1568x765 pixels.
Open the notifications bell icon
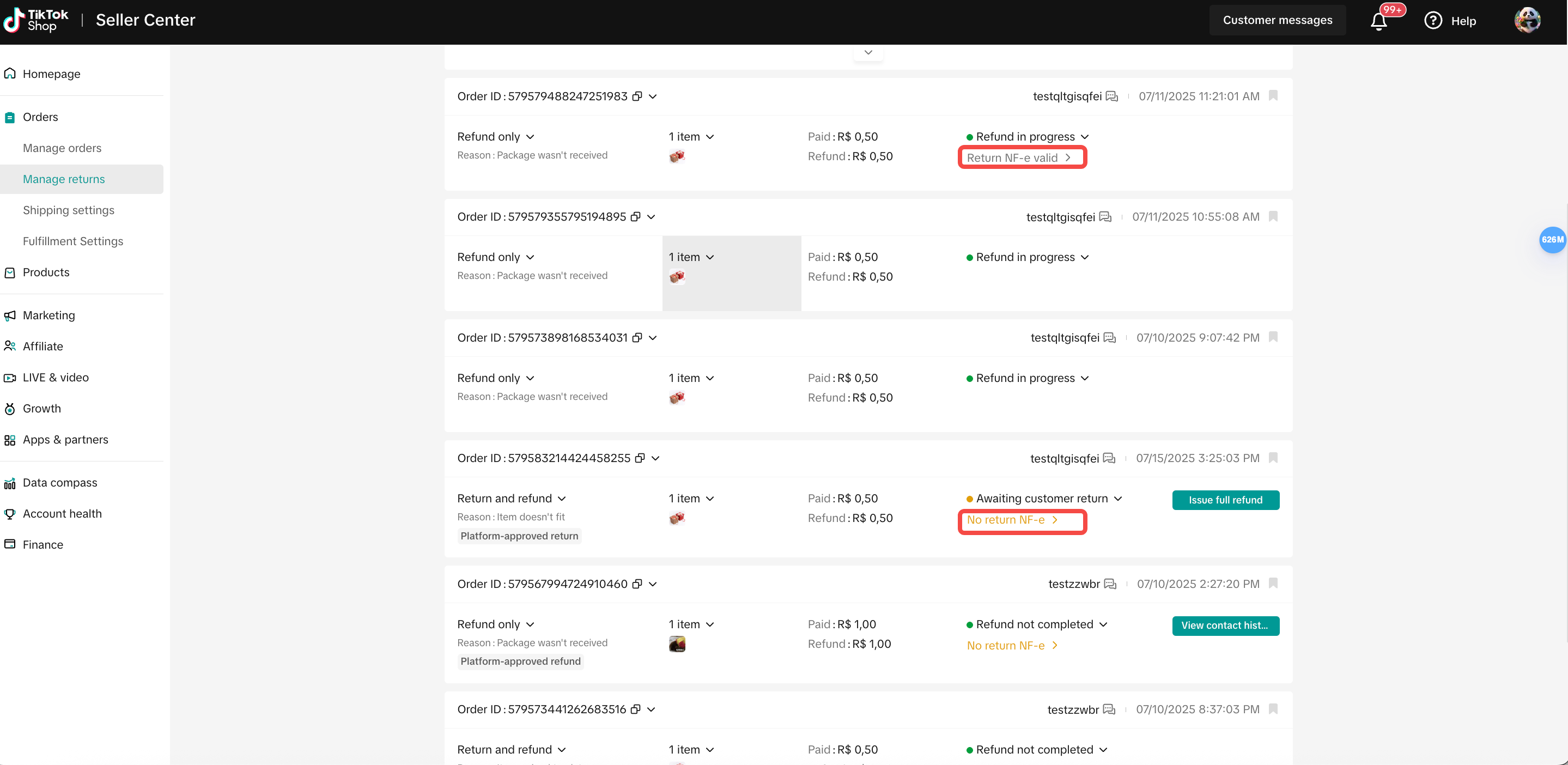click(x=1379, y=21)
